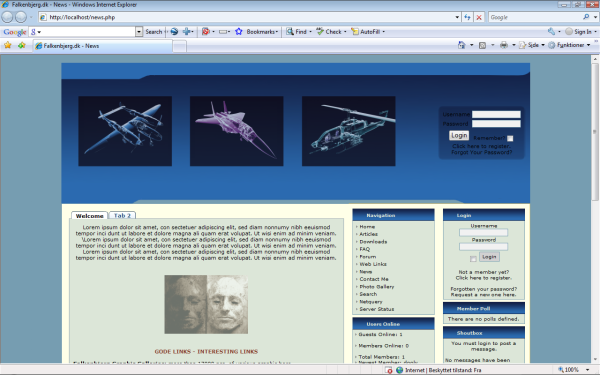This screenshot has width=600, height=375.
Task: Click the Home icon in command bar
Action: pos(461,45)
